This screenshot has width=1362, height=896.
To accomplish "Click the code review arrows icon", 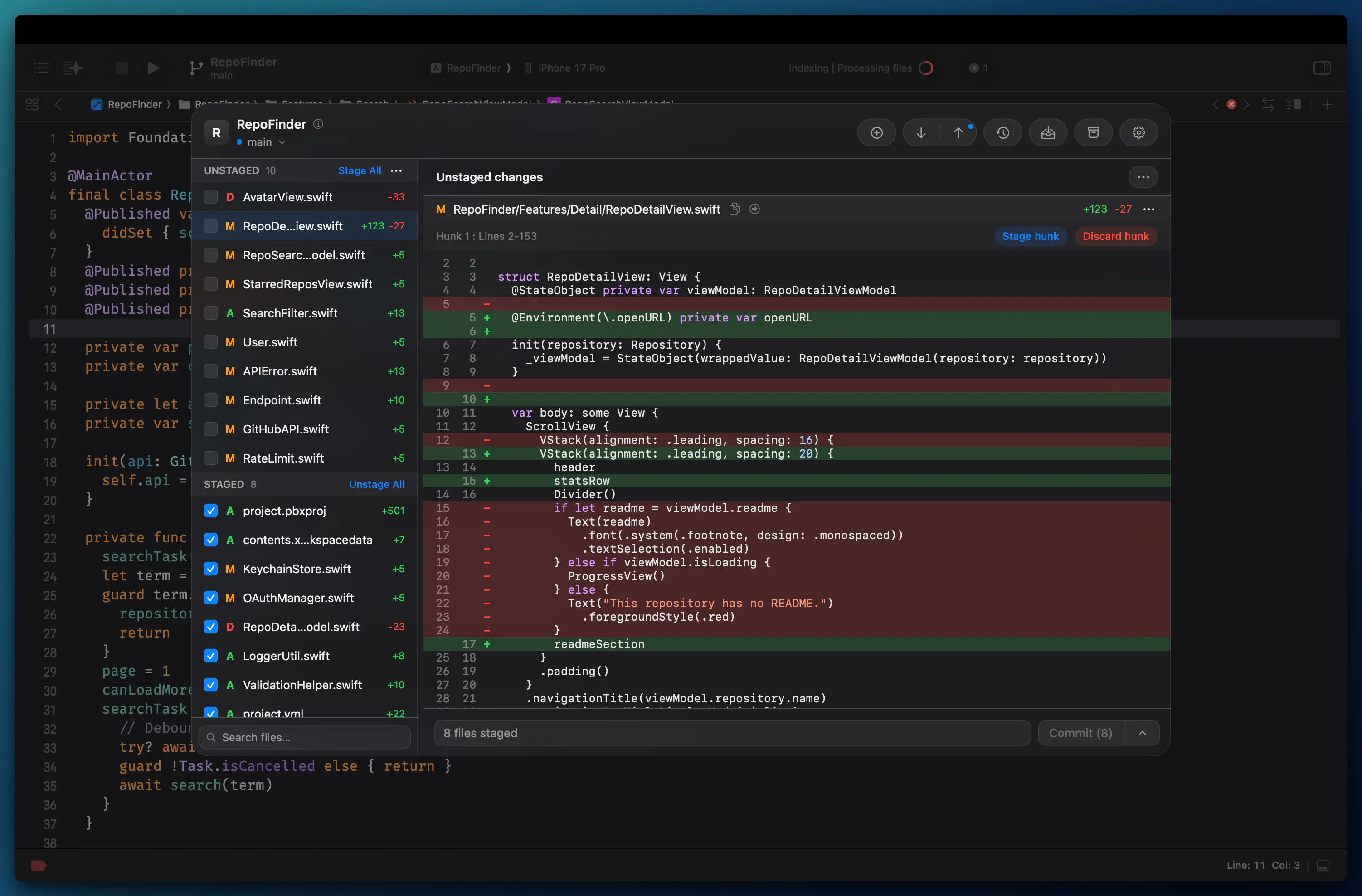I will [x=1268, y=104].
